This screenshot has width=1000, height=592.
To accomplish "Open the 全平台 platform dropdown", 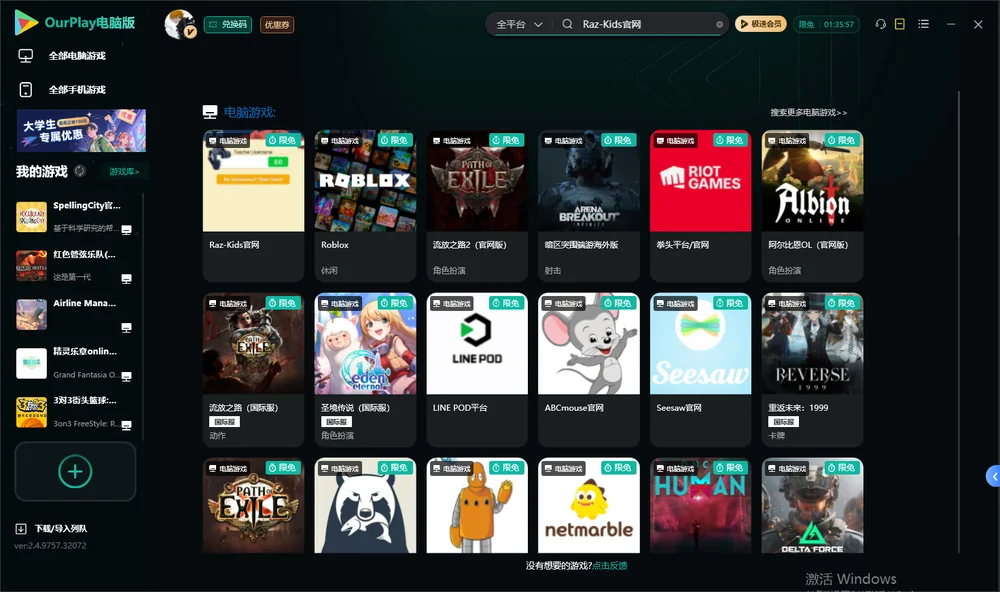I will point(519,24).
